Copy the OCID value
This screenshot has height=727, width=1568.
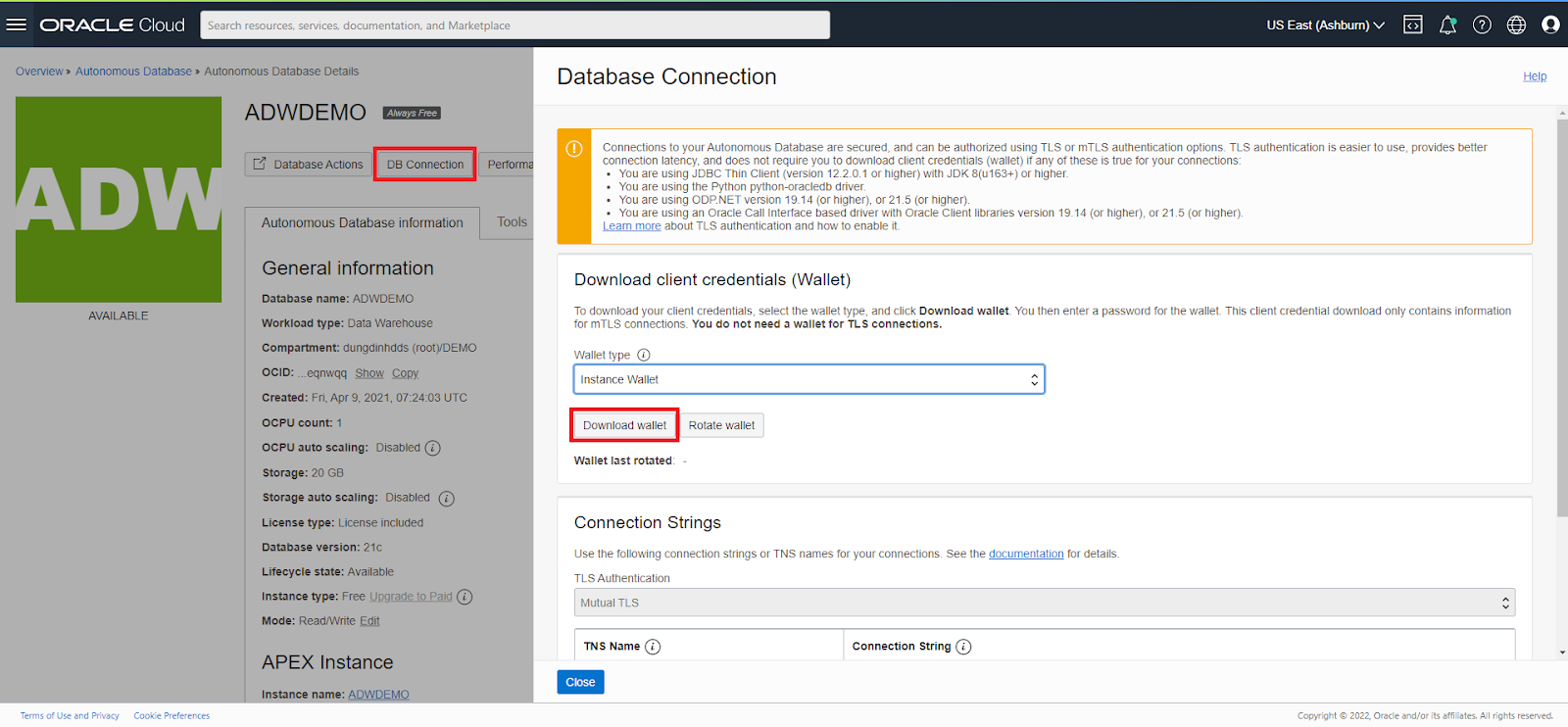pos(405,373)
